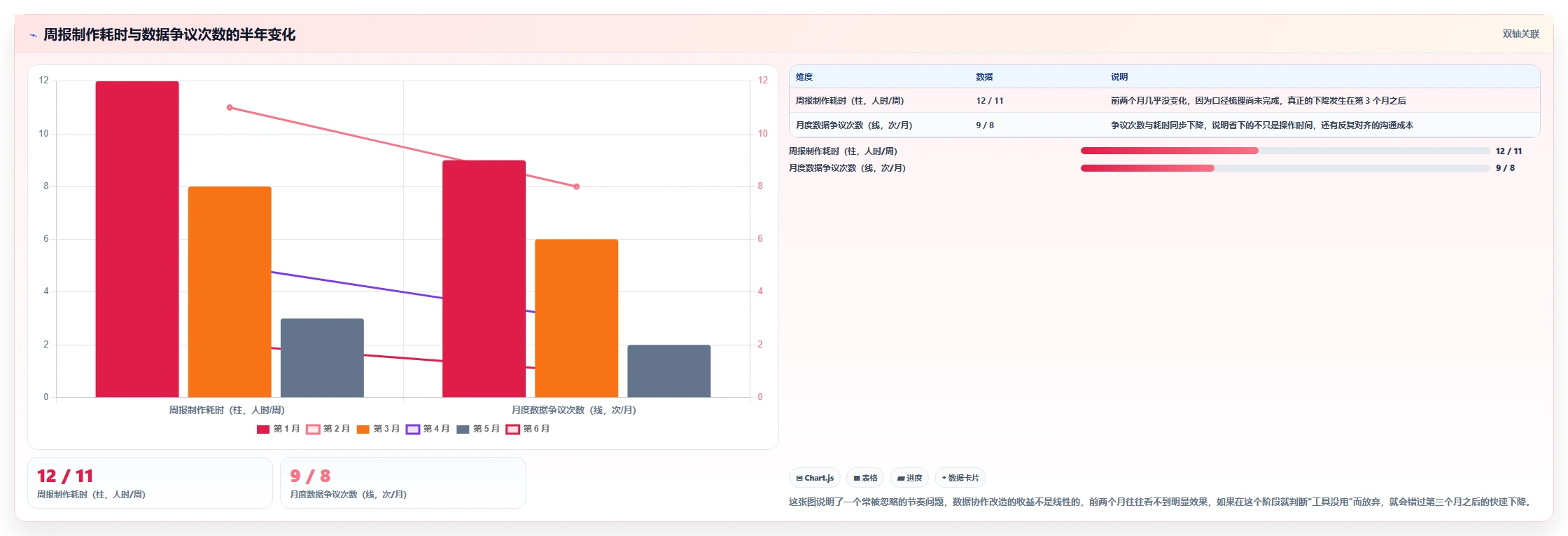
Task: Click the card title 周报制作耗时与数据争议次数的半年变化
Action: pos(169,34)
